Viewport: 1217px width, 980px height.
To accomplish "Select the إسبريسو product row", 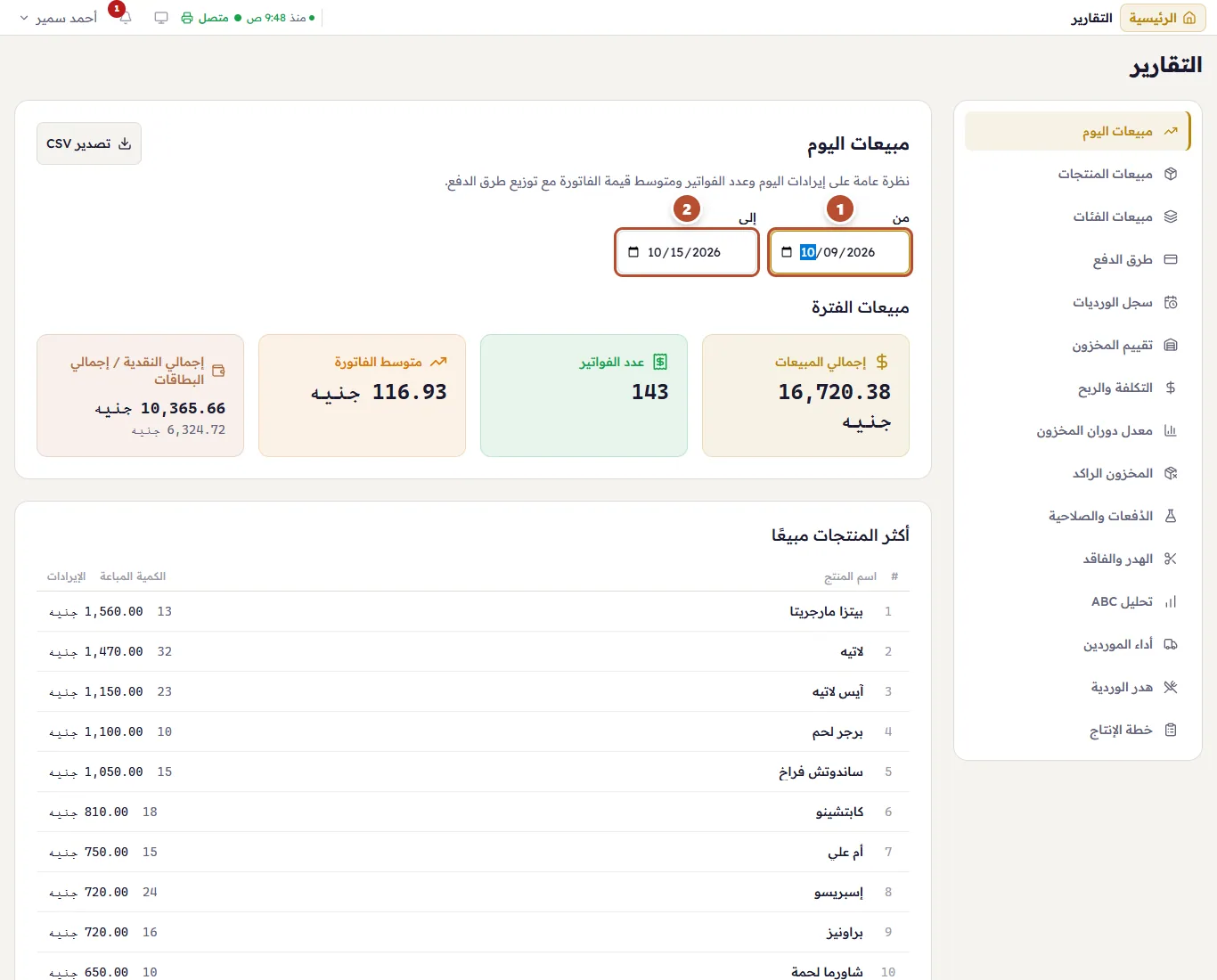I will click(x=473, y=892).
